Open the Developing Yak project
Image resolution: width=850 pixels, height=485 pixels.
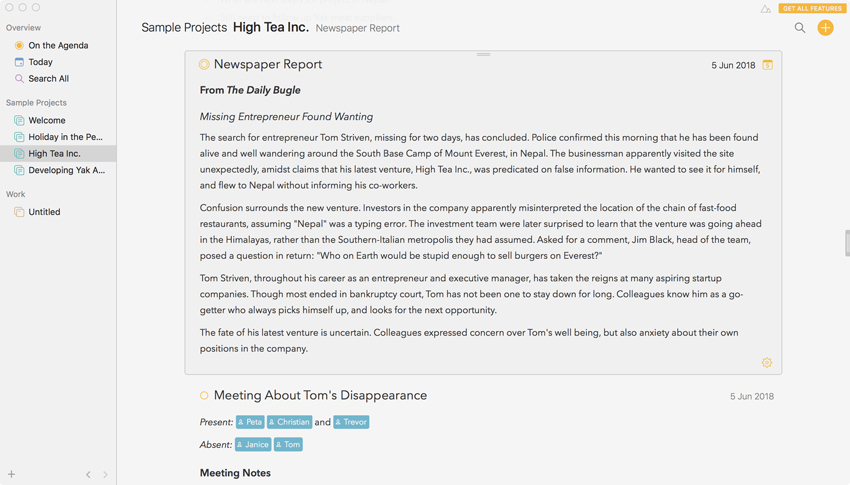(x=66, y=170)
